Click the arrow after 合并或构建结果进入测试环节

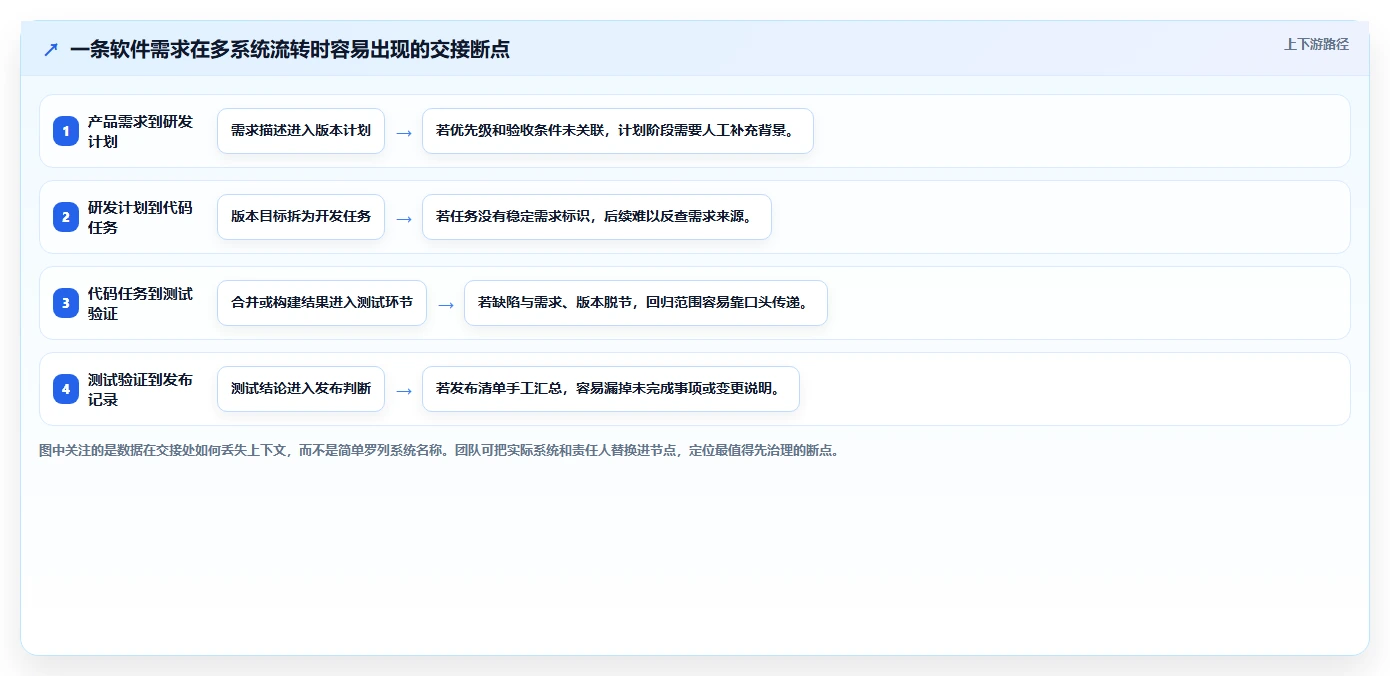[x=446, y=304]
